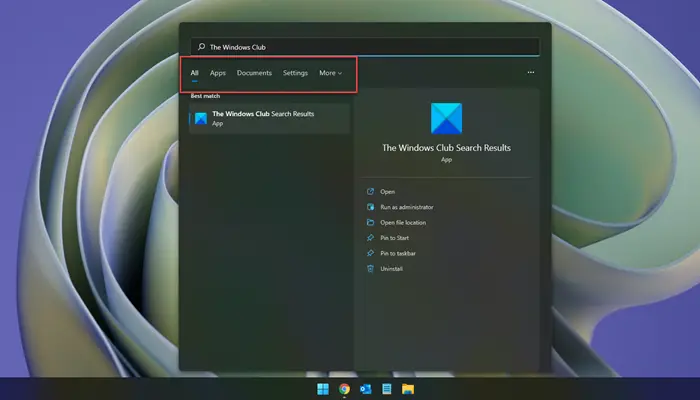Click Uninstall option
The image size is (700, 400).
[x=392, y=269]
